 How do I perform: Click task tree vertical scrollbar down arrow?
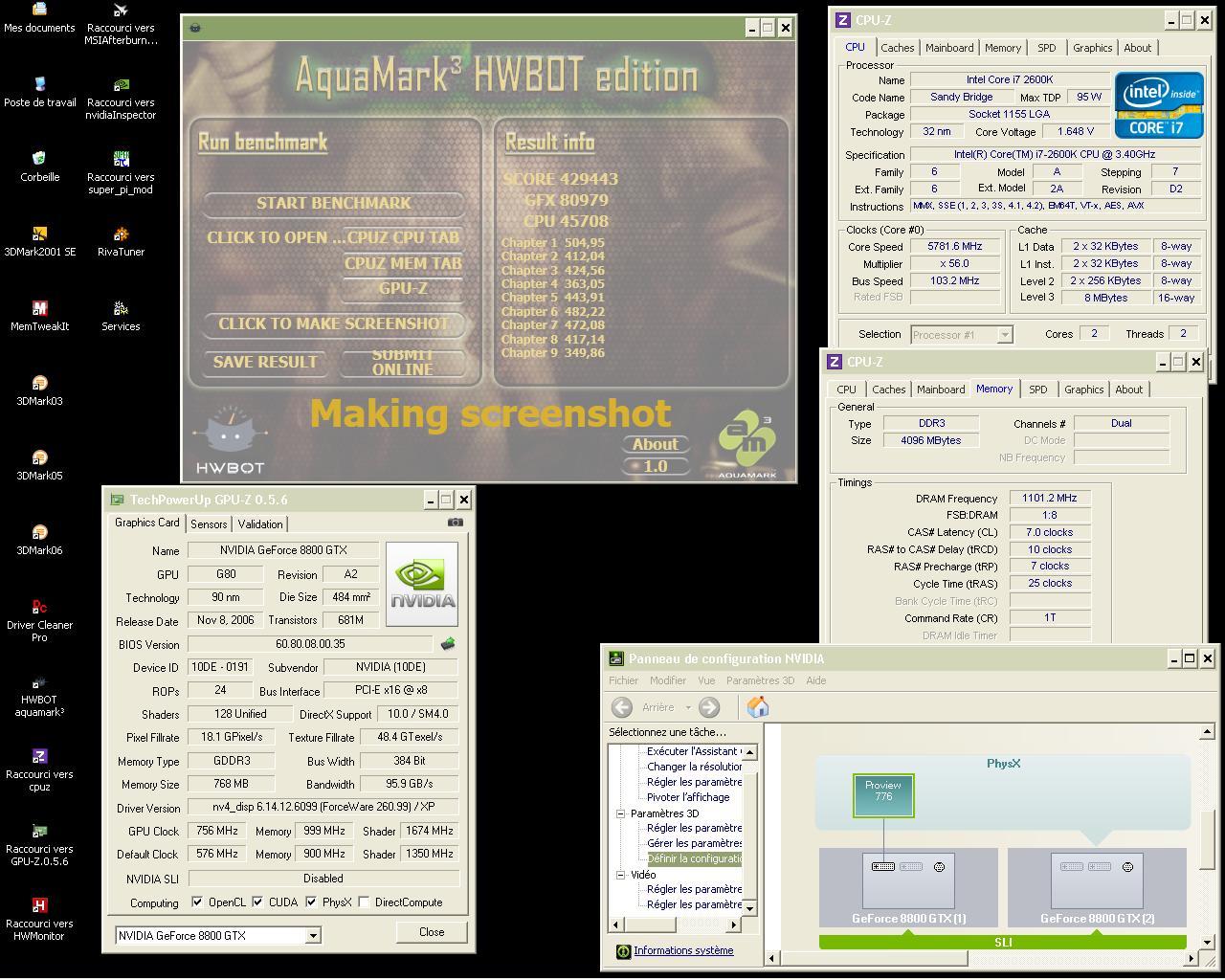point(749,907)
